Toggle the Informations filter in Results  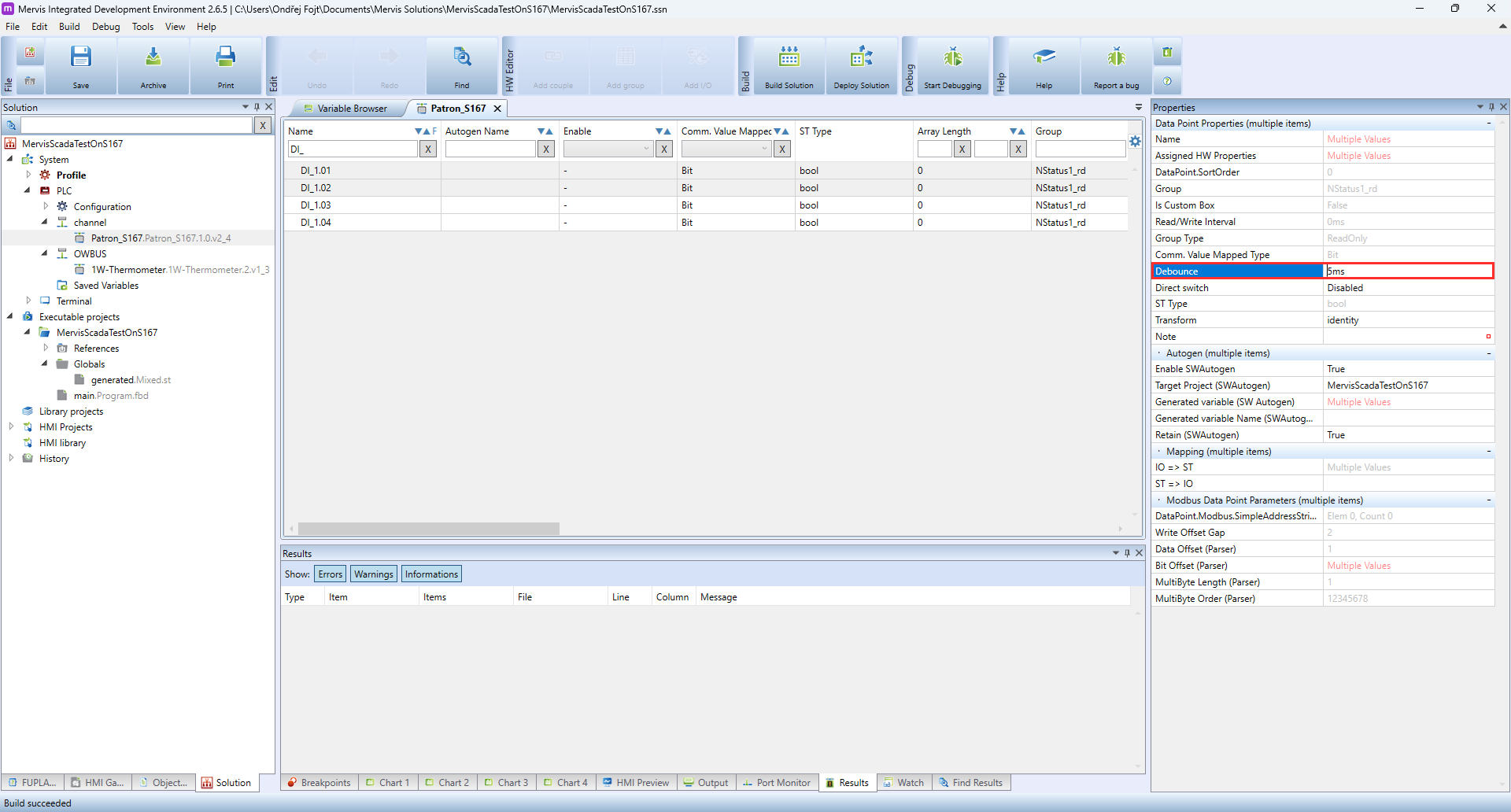point(431,574)
